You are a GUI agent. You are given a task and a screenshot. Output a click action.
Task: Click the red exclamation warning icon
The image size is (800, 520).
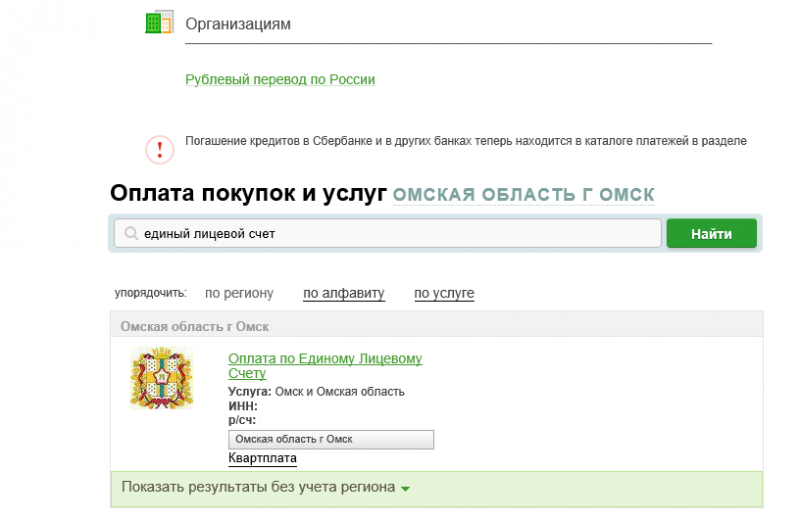tap(160, 150)
